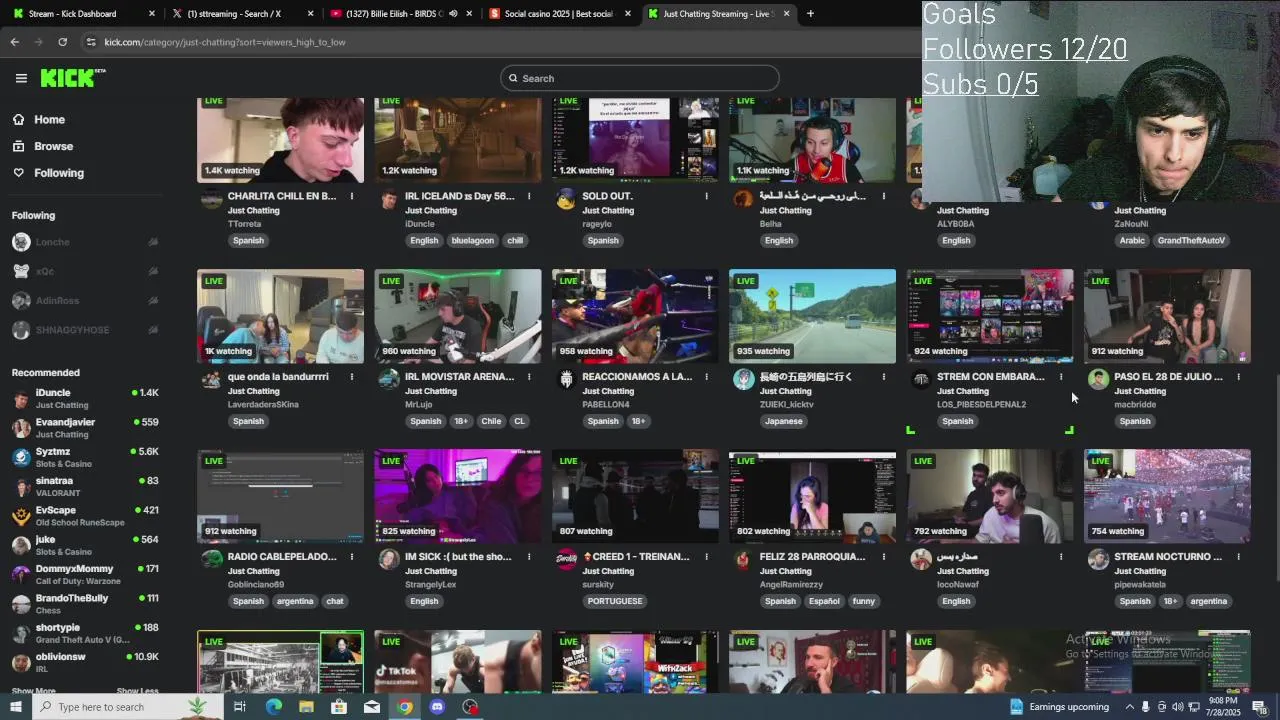Open the highway stream thumbnail with 935 watching

pyautogui.click(x=812, y=316)
